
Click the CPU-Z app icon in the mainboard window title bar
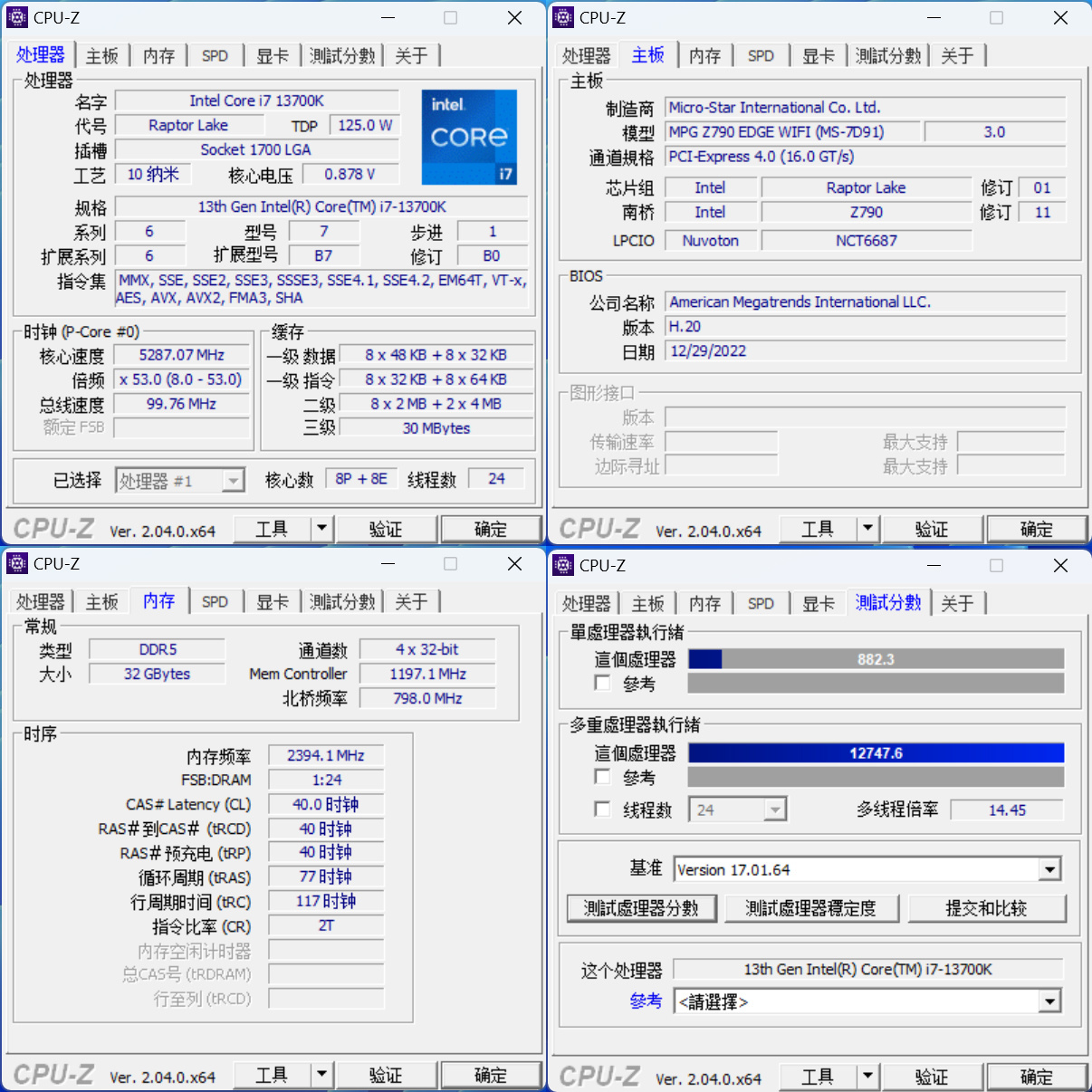coord(563,17)
